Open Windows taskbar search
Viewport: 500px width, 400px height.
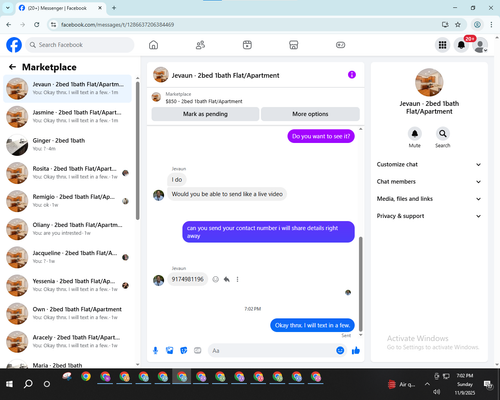coord(28,384)
